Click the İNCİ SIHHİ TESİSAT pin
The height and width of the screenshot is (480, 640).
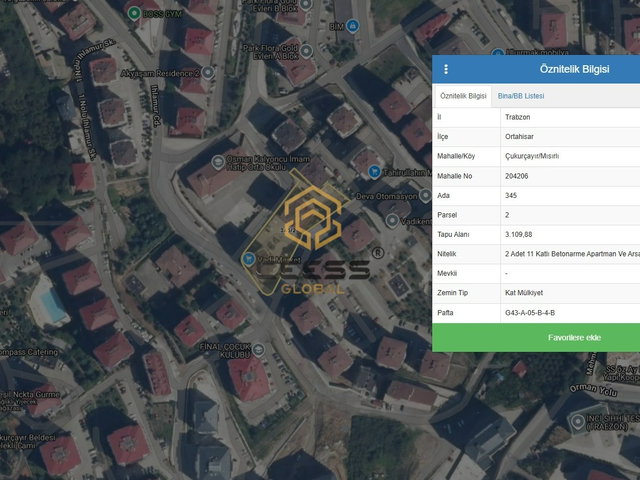coord(578,422)
